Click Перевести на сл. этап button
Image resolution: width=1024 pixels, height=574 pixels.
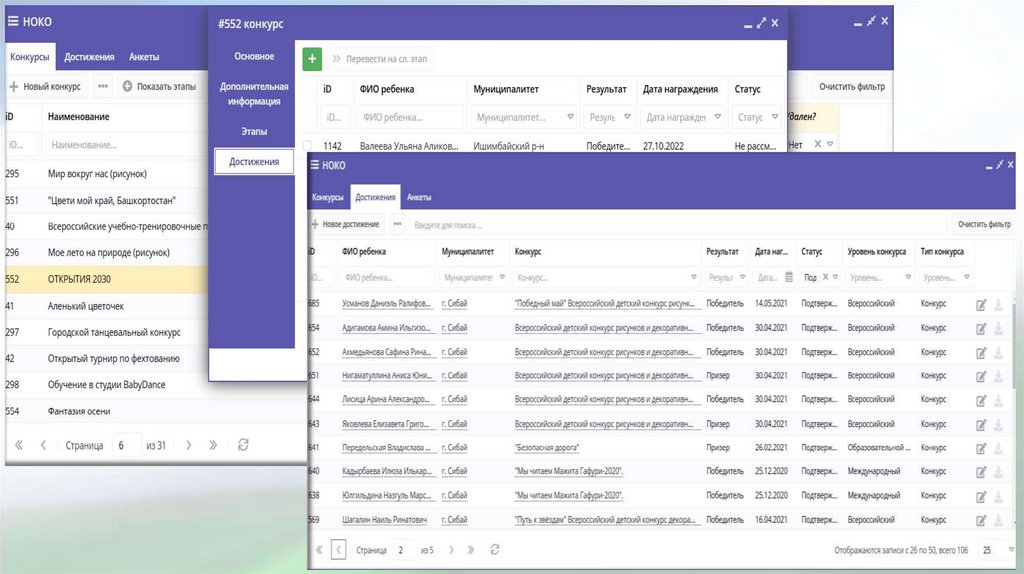pyautogui.click(x=380, y=59)
